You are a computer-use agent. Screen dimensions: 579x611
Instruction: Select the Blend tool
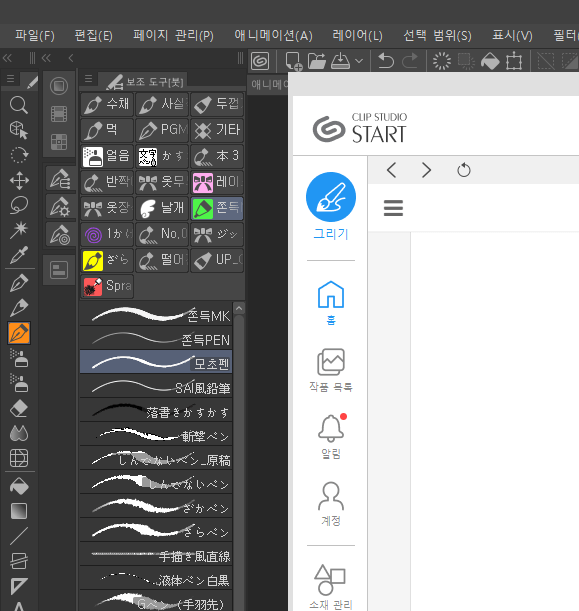[x=19, y=433]
